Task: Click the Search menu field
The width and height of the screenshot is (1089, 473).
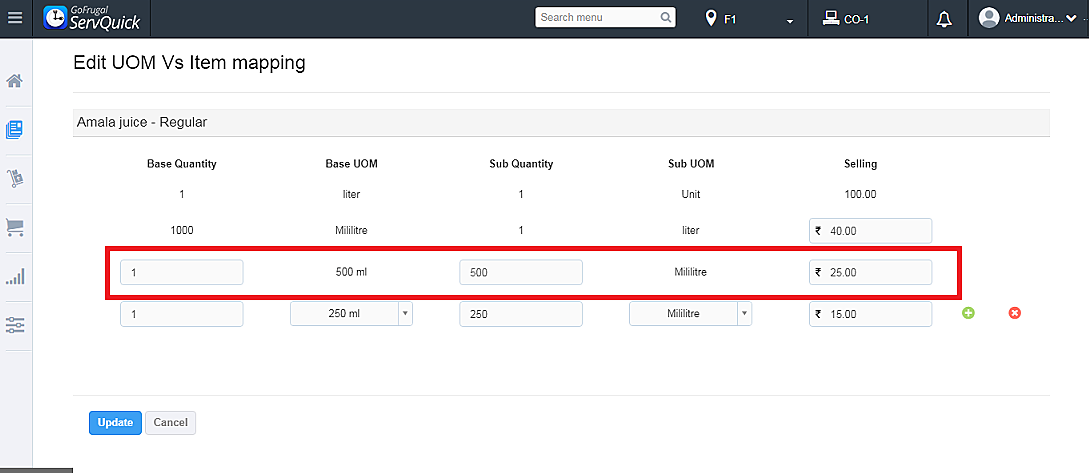Action: tap(598, 17)
